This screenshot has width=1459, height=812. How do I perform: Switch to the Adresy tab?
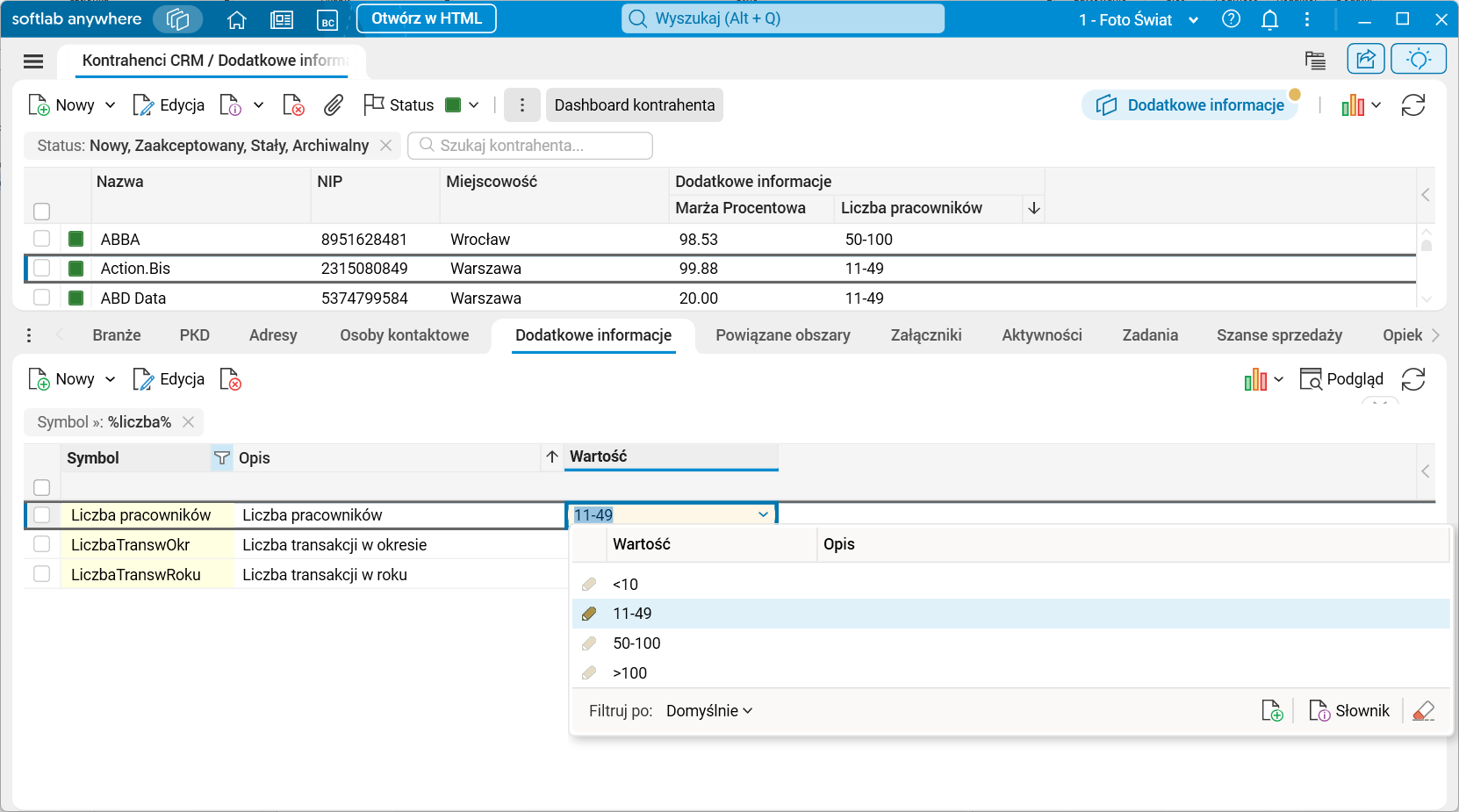273,335
